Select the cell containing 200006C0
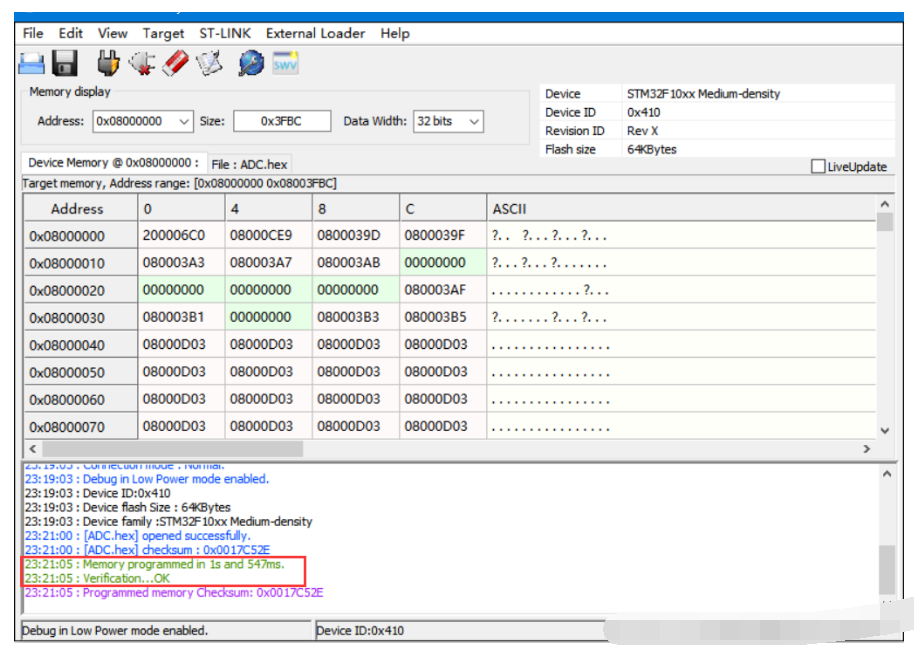914x650 pixels. 181,236
